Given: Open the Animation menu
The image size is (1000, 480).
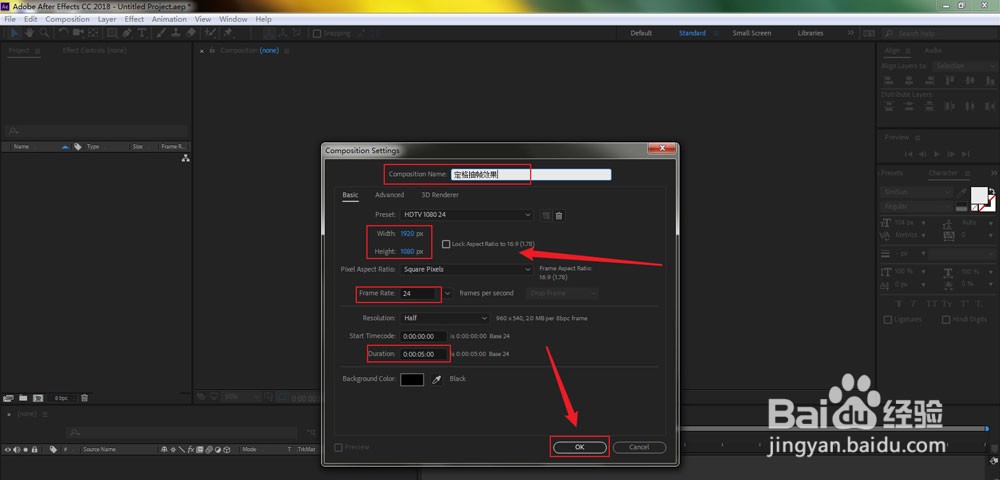Looking at the screenshot, I should [169, 19].
